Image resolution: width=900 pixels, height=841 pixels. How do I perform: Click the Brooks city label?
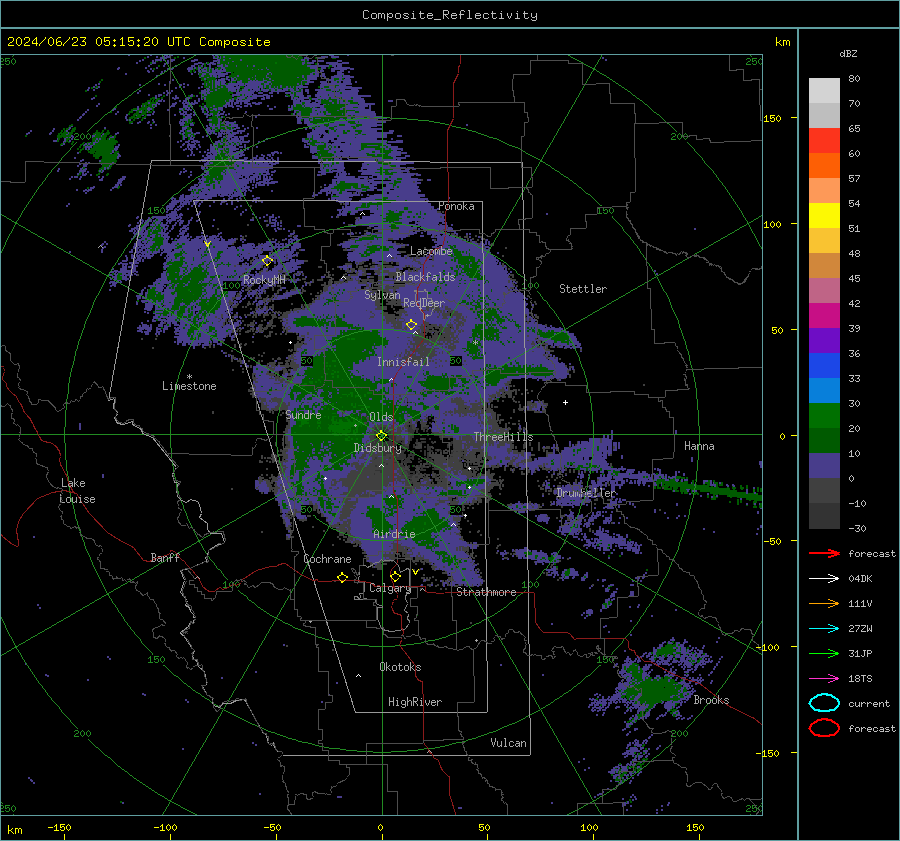[x=711, y=700]
